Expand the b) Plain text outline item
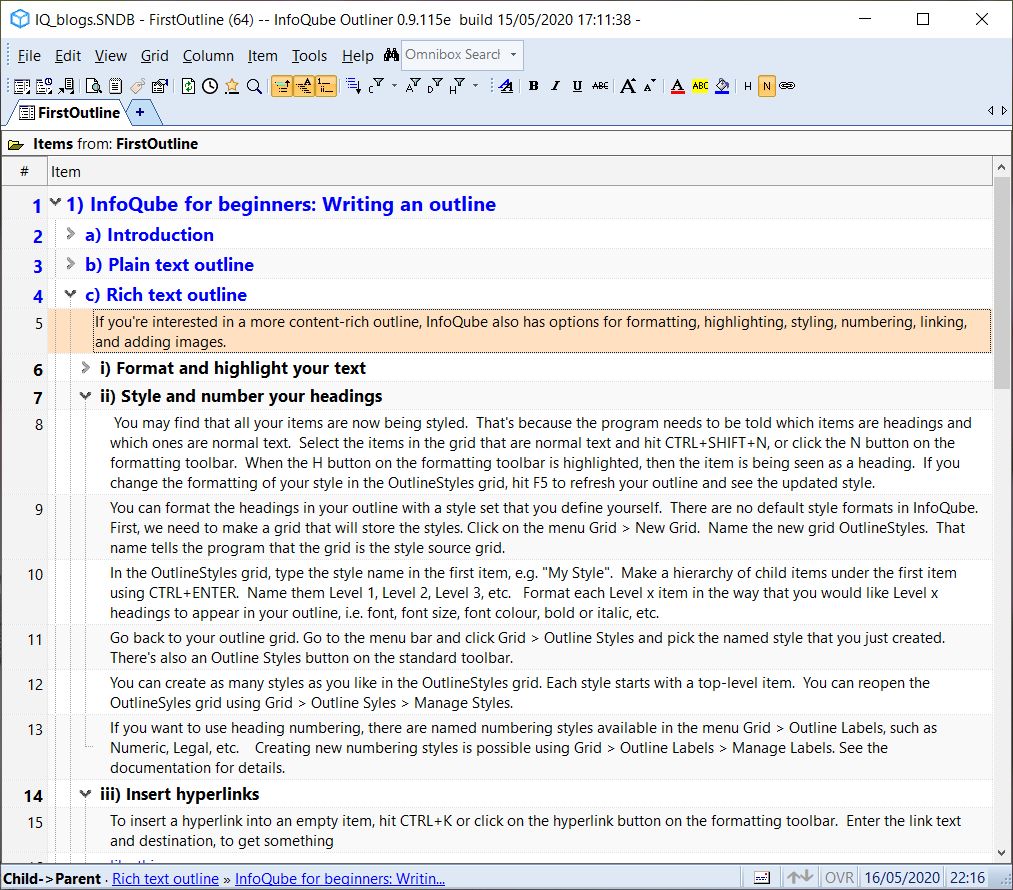 (x=70, y=263)
